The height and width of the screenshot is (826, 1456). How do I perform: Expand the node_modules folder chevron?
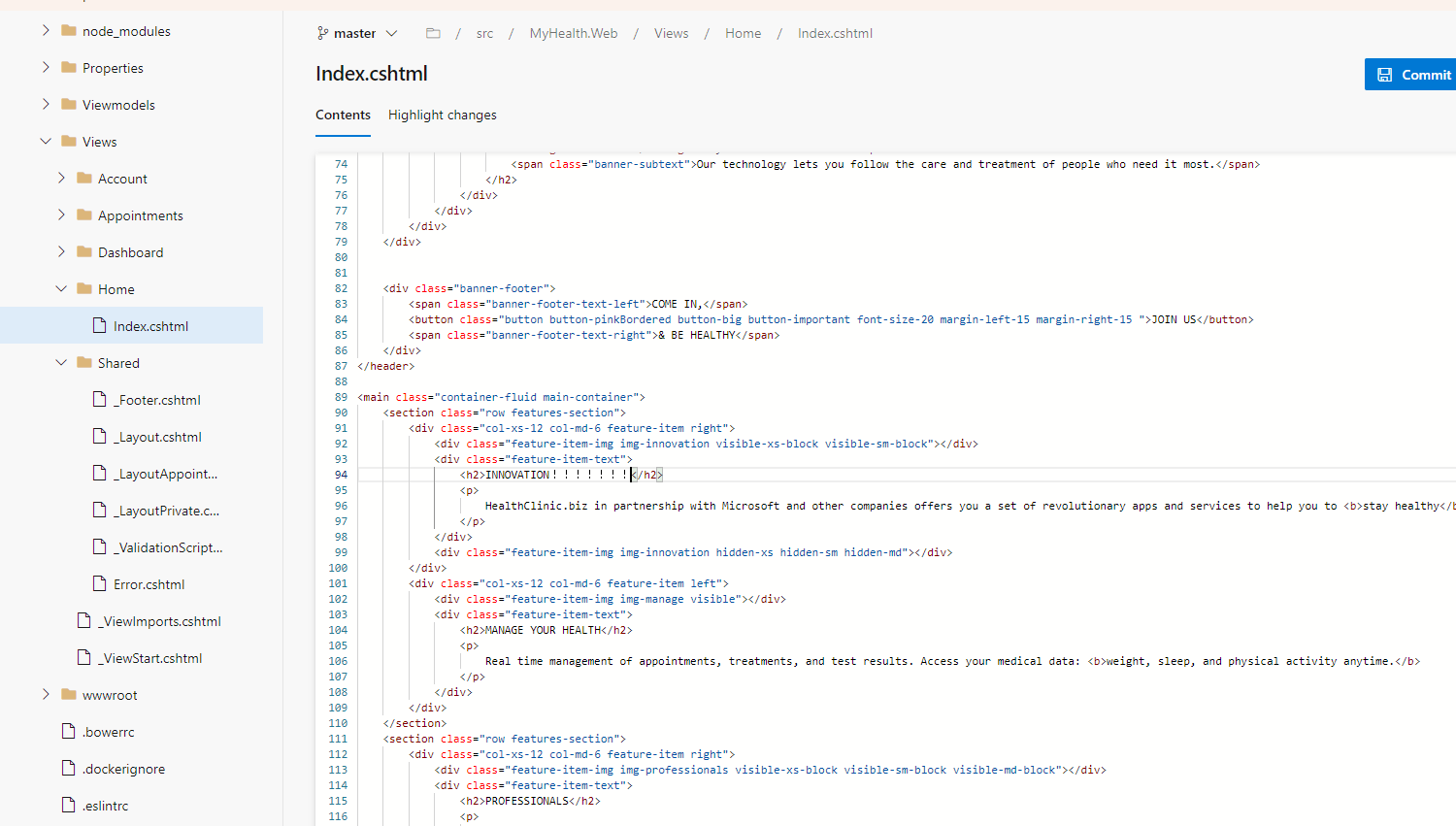tap(46, 31)
